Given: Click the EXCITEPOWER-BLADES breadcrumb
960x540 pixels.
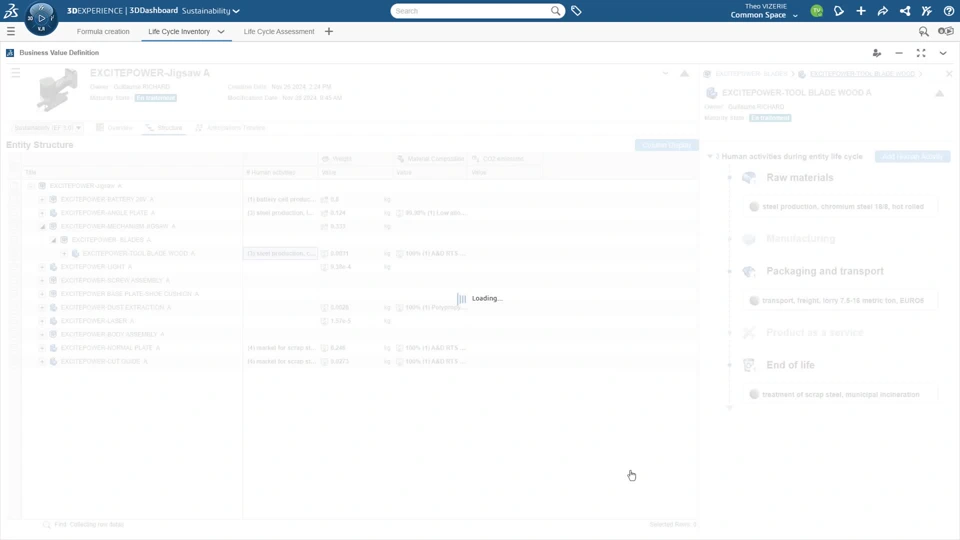Looking at the screenshot, I should pos(751,73).
